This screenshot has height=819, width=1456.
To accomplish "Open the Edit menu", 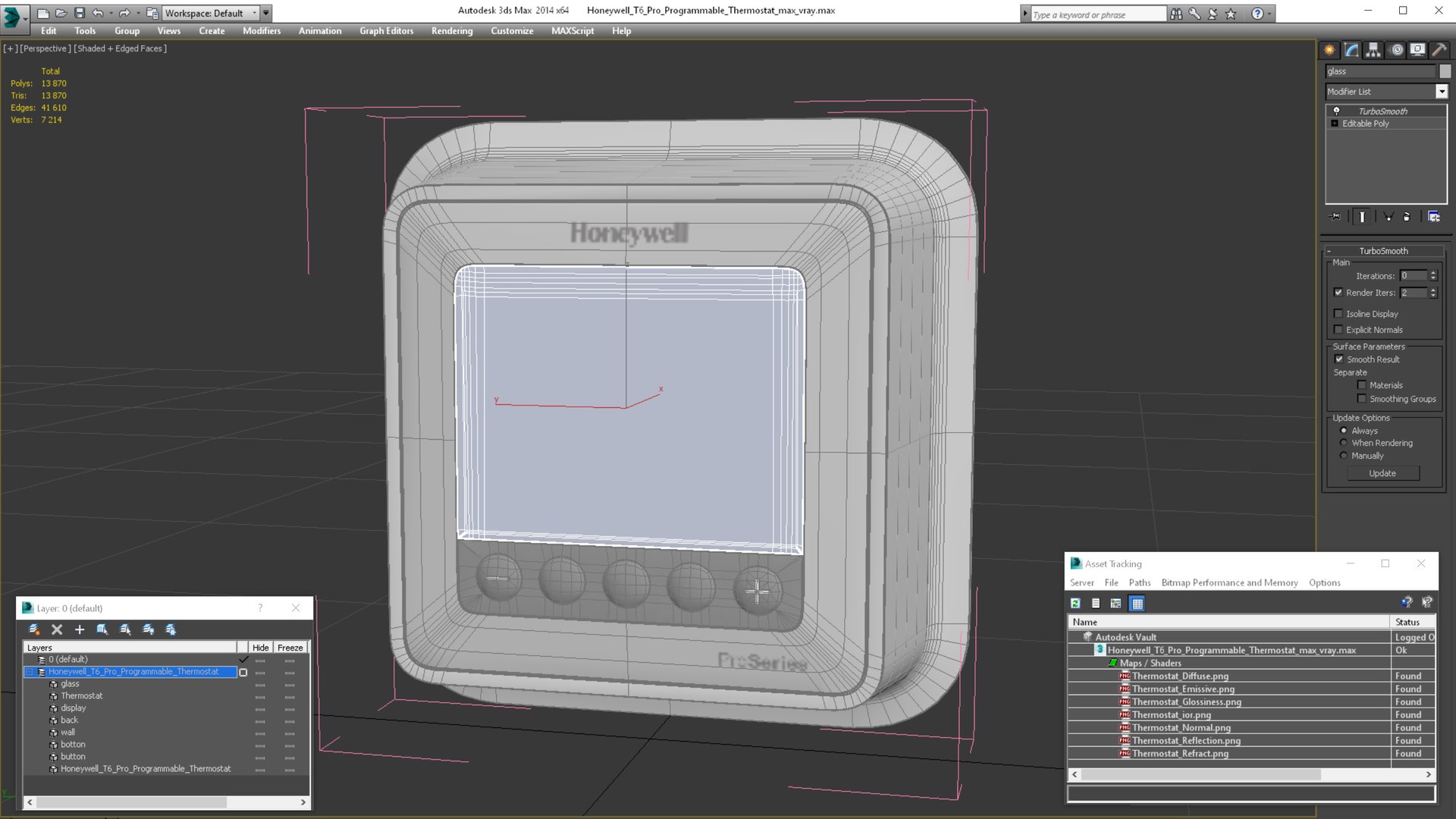I will click(x=49, y=31).
